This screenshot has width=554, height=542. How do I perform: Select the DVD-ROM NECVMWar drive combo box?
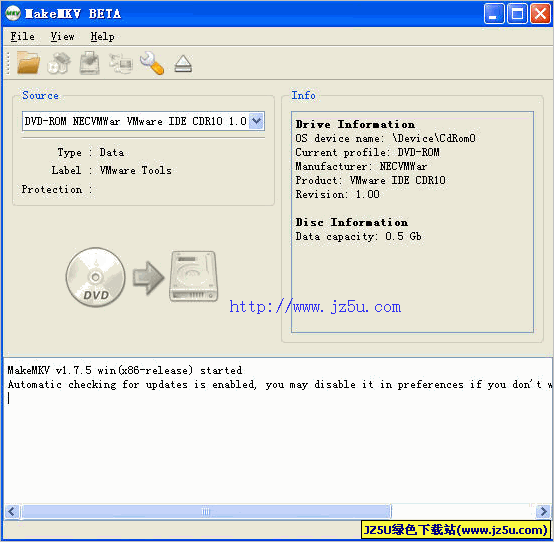[143, 121]
